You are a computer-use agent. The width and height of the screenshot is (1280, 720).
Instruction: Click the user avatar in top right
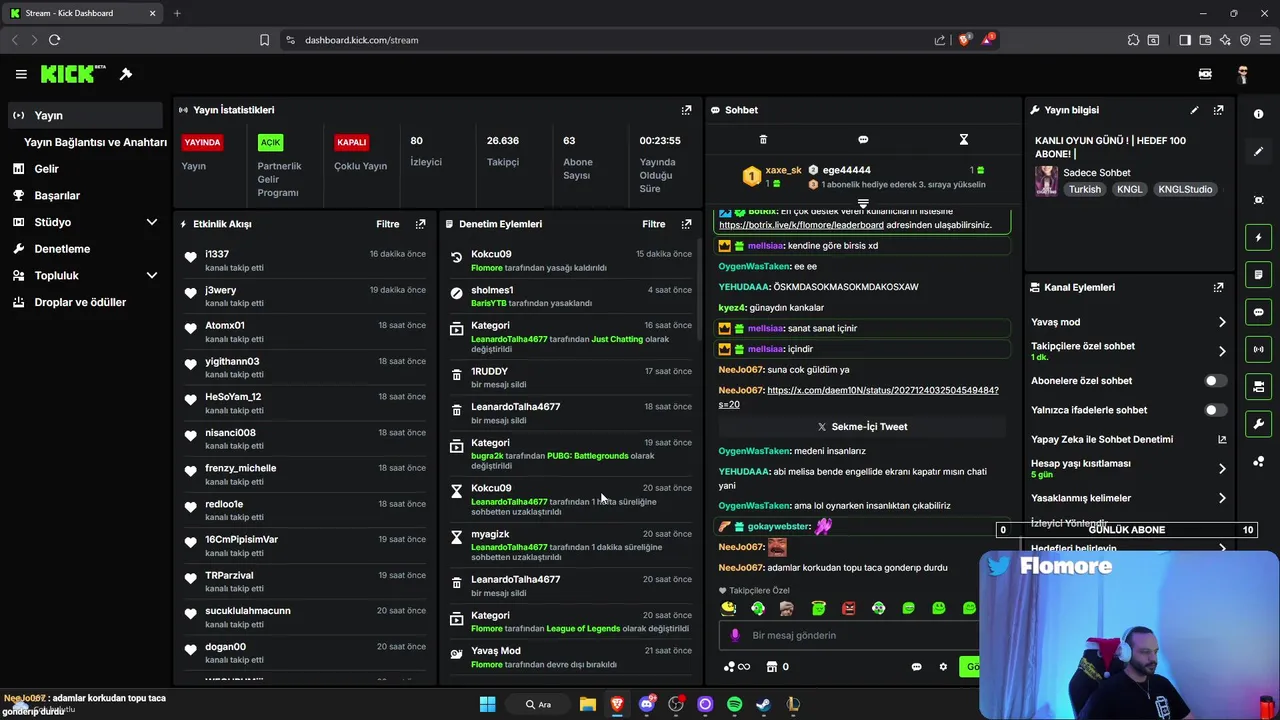click(1243, 74)
